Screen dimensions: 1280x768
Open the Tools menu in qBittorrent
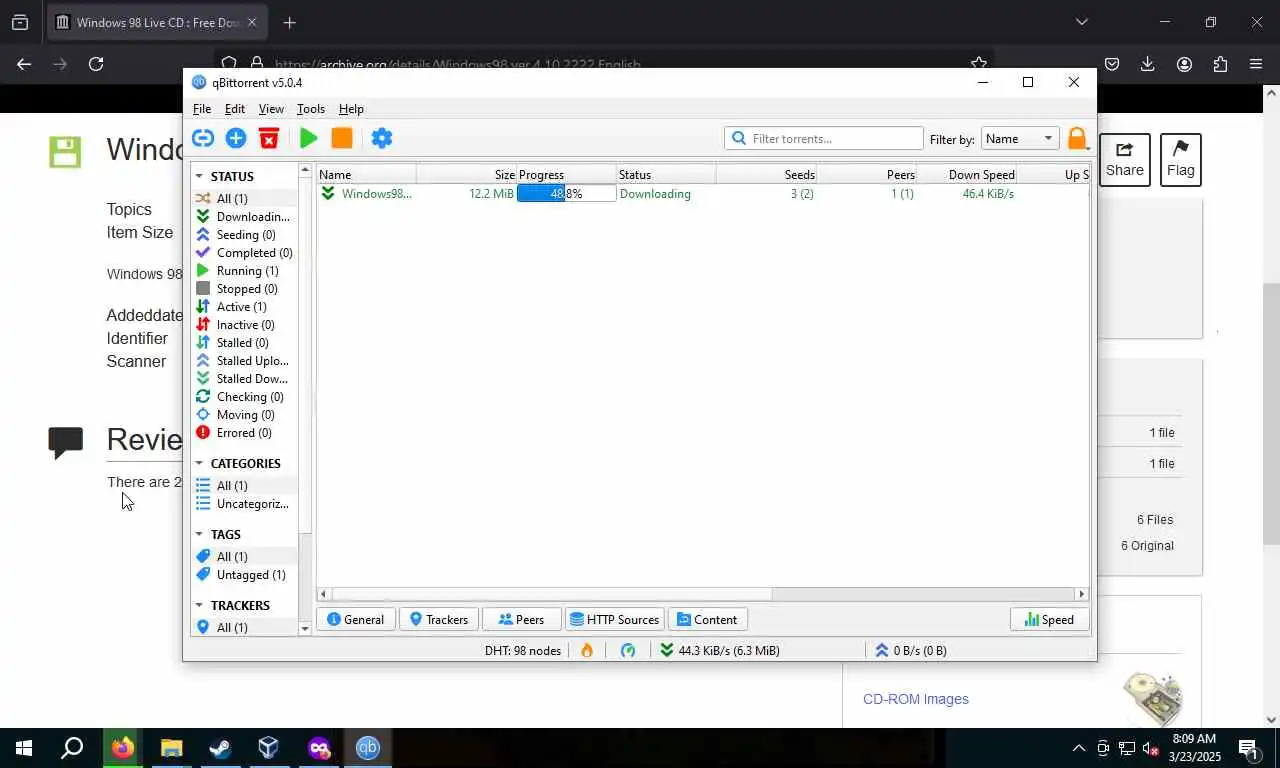pos(311,108)
